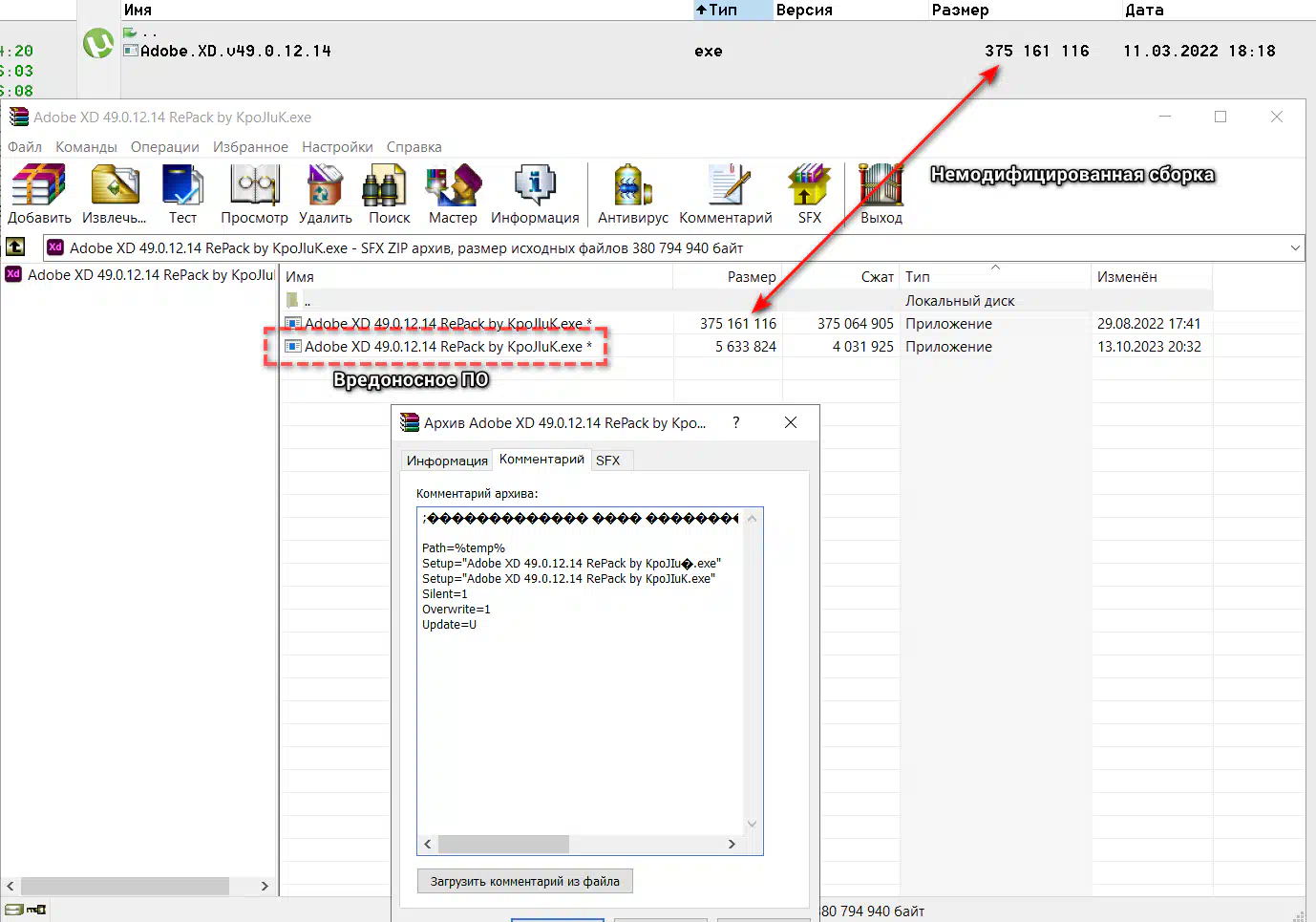Click the '..' parent folder icon in the file list

click(x=293, y=300)
